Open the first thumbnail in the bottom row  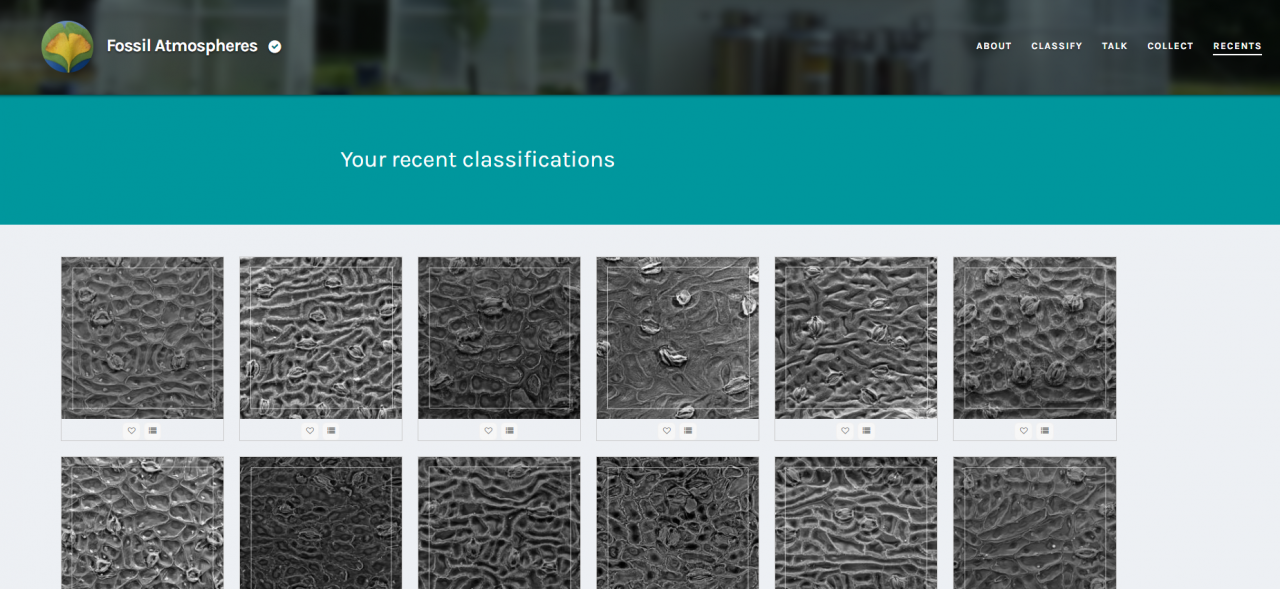pos(142,523)
